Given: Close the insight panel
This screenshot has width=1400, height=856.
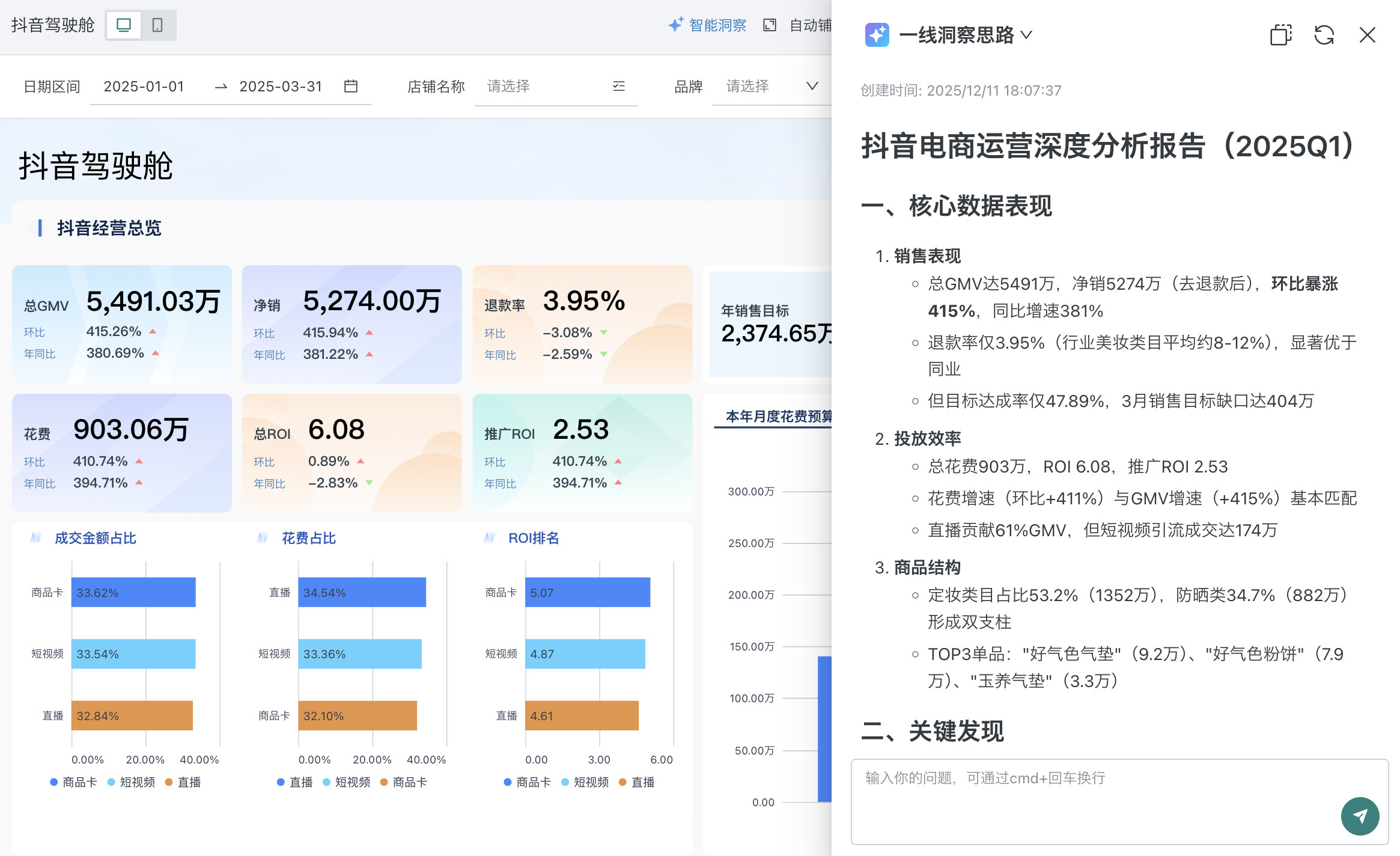Looking at the screenshot, I should (1367, 35).
